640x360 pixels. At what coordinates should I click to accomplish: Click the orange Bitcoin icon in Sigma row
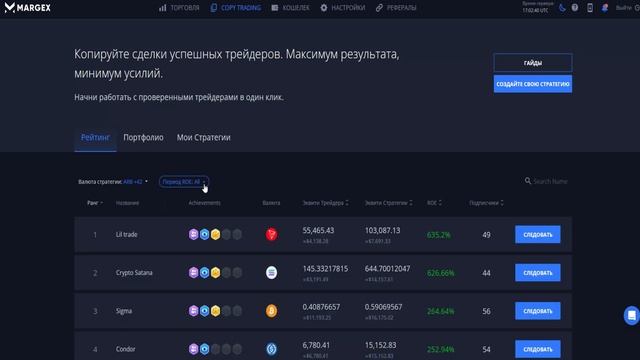click(271, 311)
